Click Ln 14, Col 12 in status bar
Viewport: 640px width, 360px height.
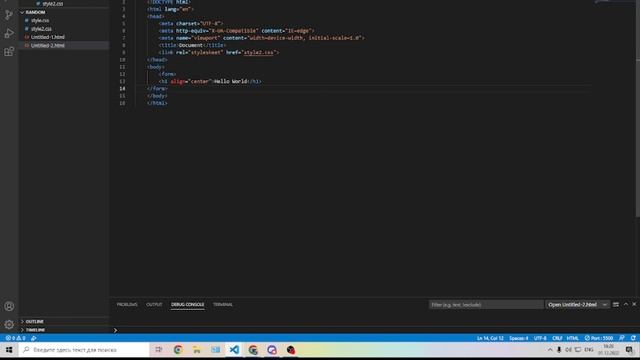[490, 338]
